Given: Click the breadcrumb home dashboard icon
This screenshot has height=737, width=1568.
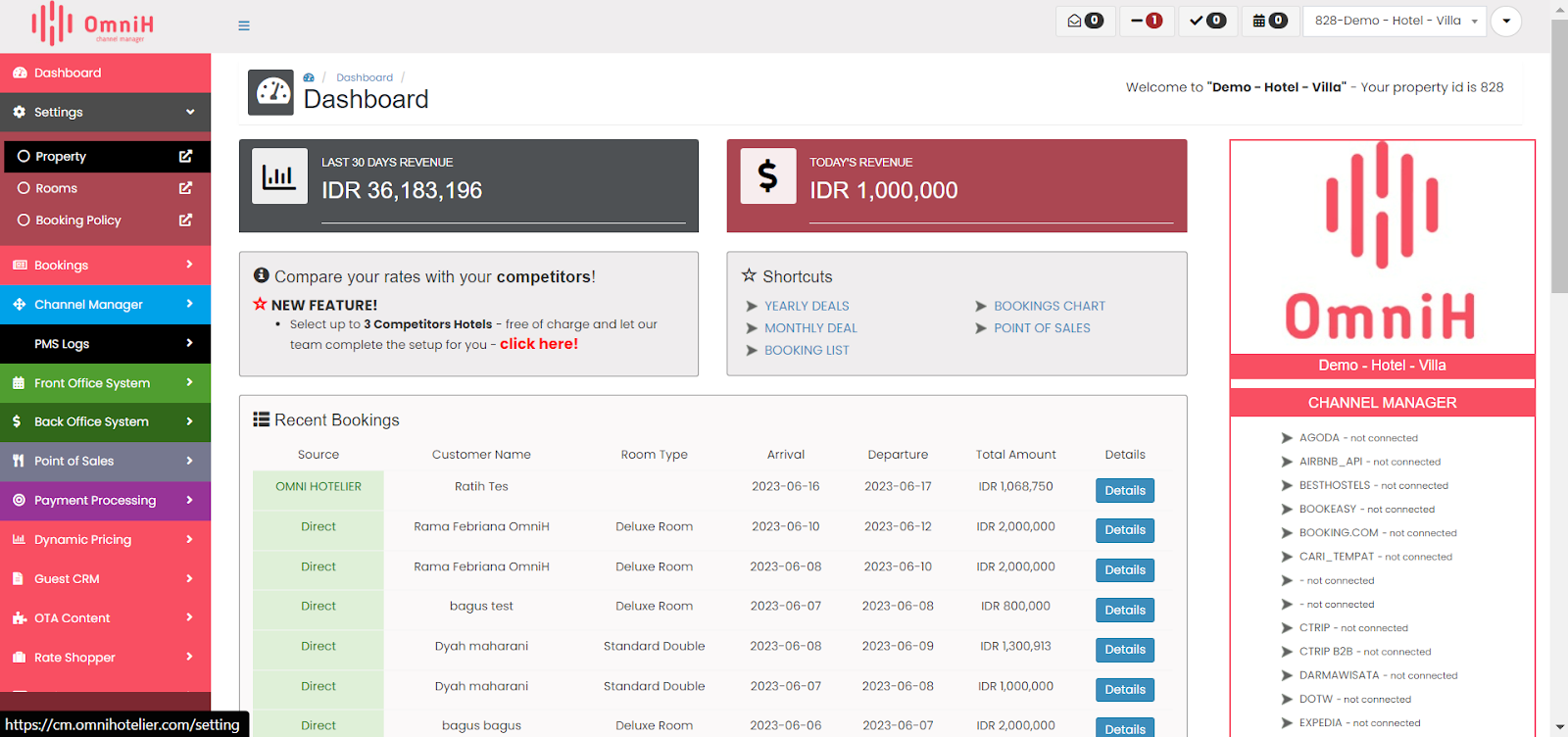Looking at the screenshot, I should coord(309,77).
